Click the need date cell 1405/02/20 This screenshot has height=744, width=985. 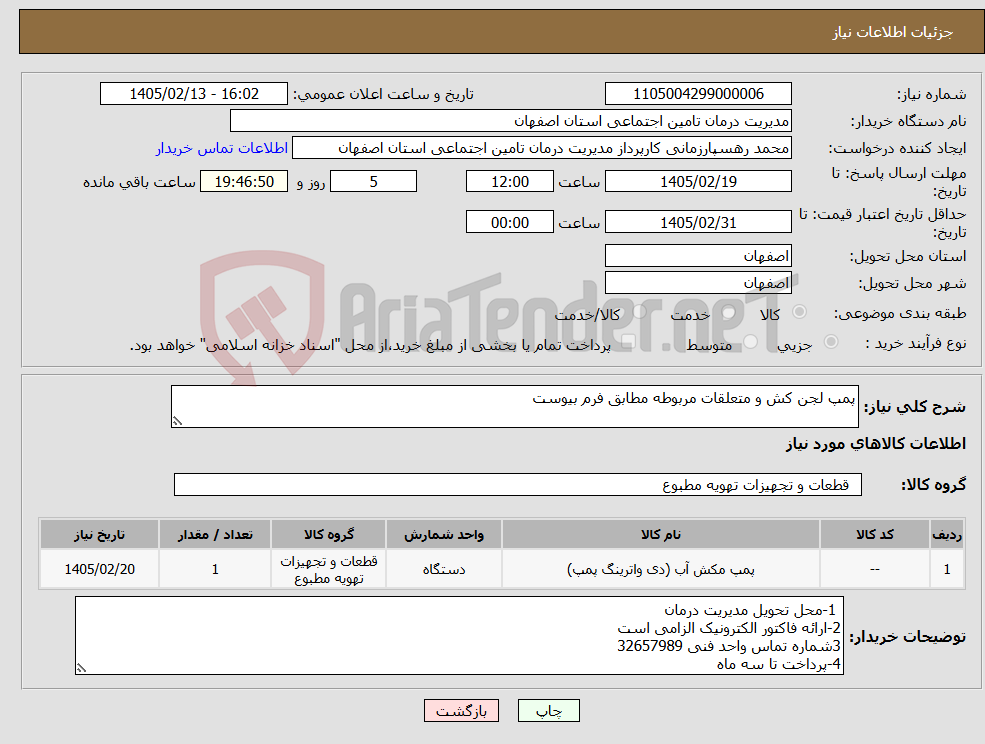pyautogui.click(x=99, y=569)
